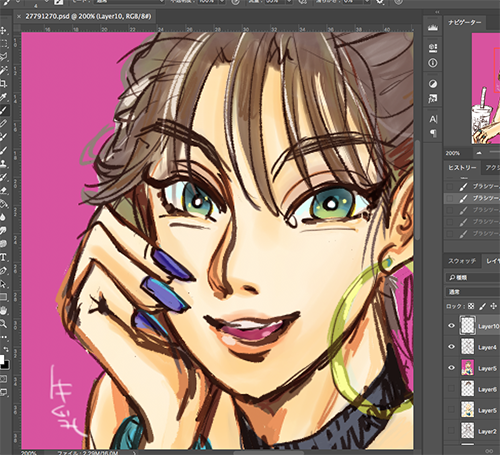Select the Magic Wand tool
500x455 pixels.
[4, 70]
